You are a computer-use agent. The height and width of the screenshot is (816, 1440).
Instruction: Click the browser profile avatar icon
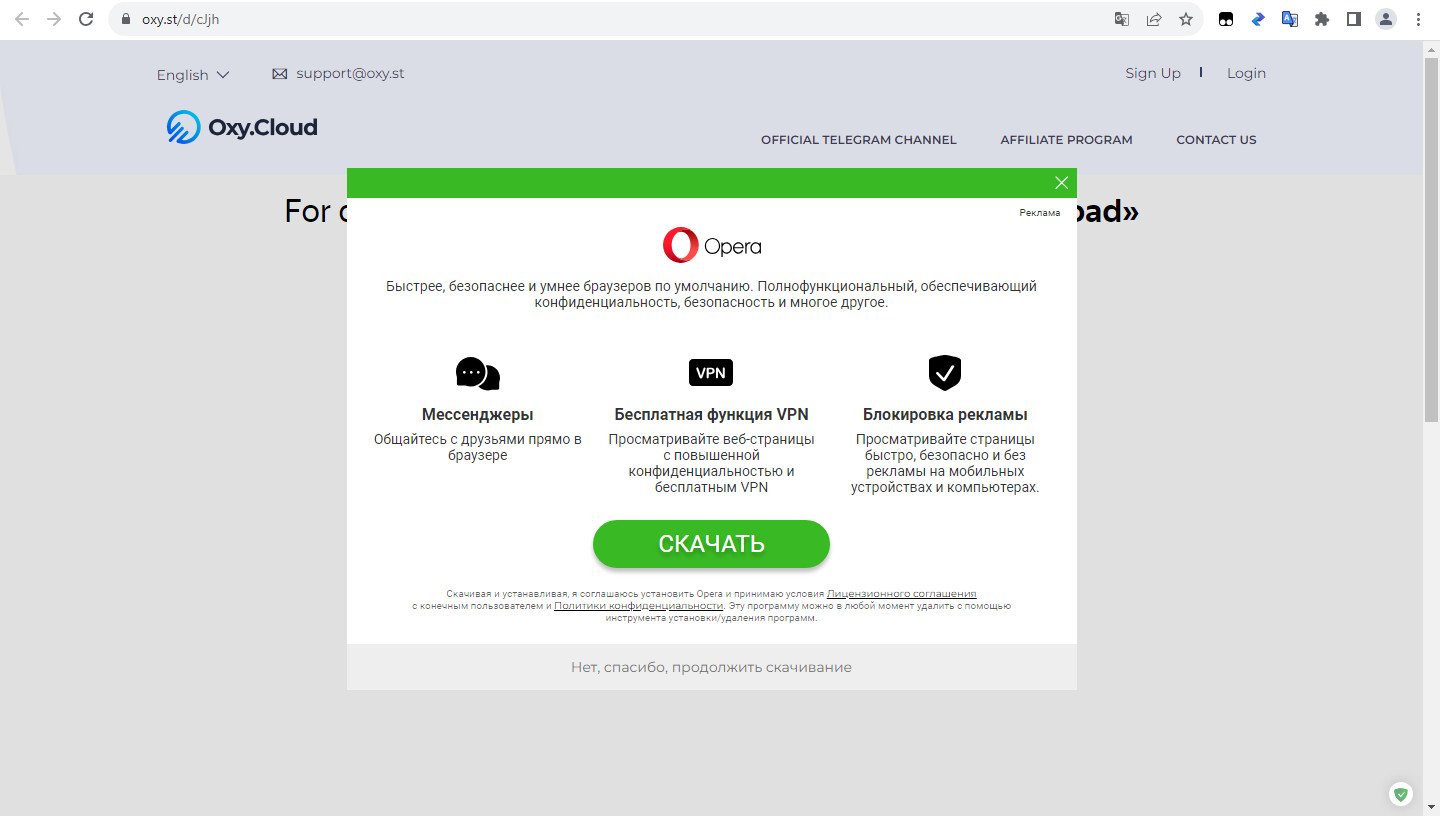point(1385,18)
